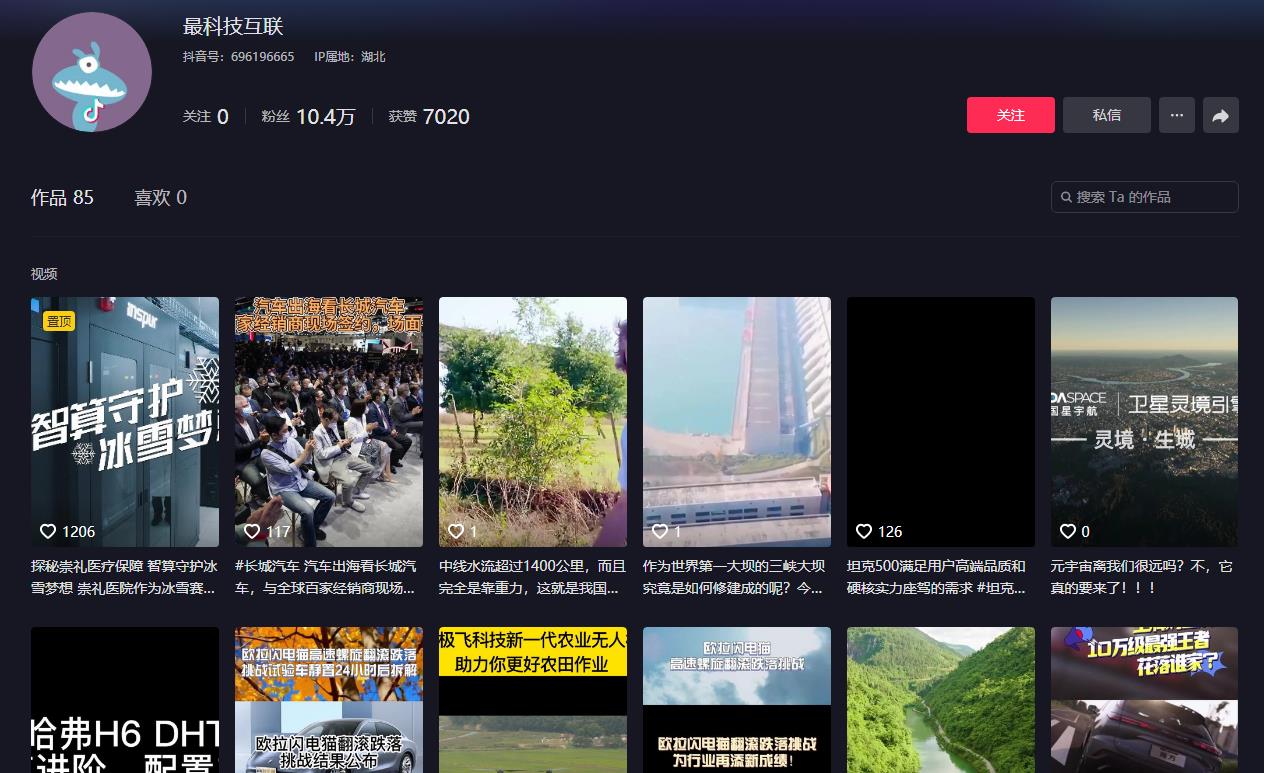The height and width of the screenshot is (773, 1264).
Task: Open caption 元宇宙离我们很远吗
Action: [x=1144, y=577]
